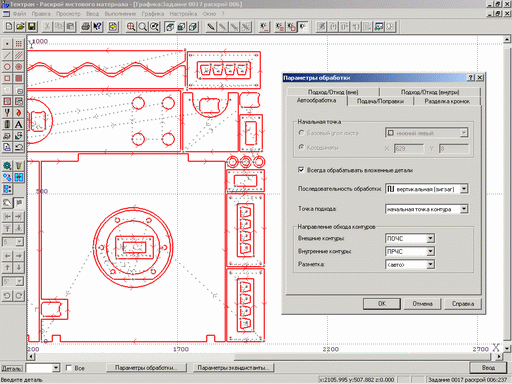
Task: Select the text tool letter A
Action: click(19, 124)
